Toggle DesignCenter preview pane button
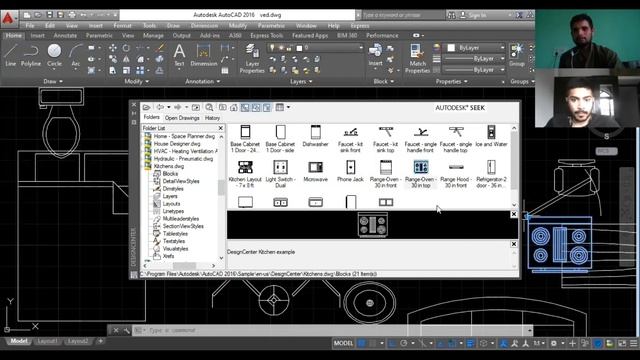640x360 pixels. pyautogui.click(x=256, y=107)
